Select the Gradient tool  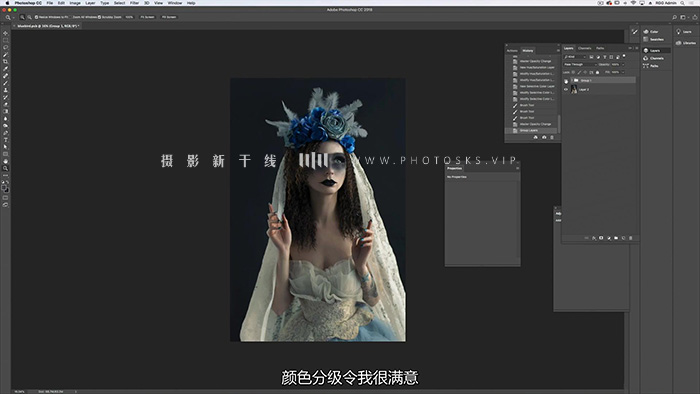pyautogui.click(x=5, y=111)
